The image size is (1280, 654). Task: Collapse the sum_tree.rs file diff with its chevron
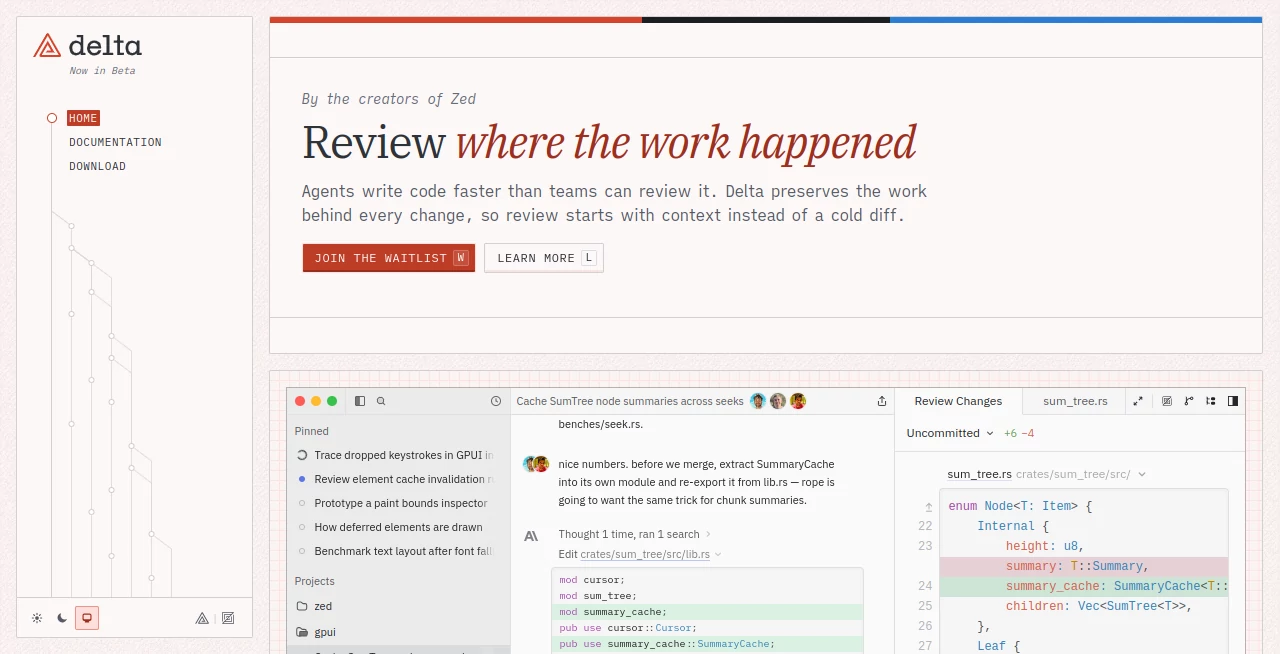(x=1142, y=474)
